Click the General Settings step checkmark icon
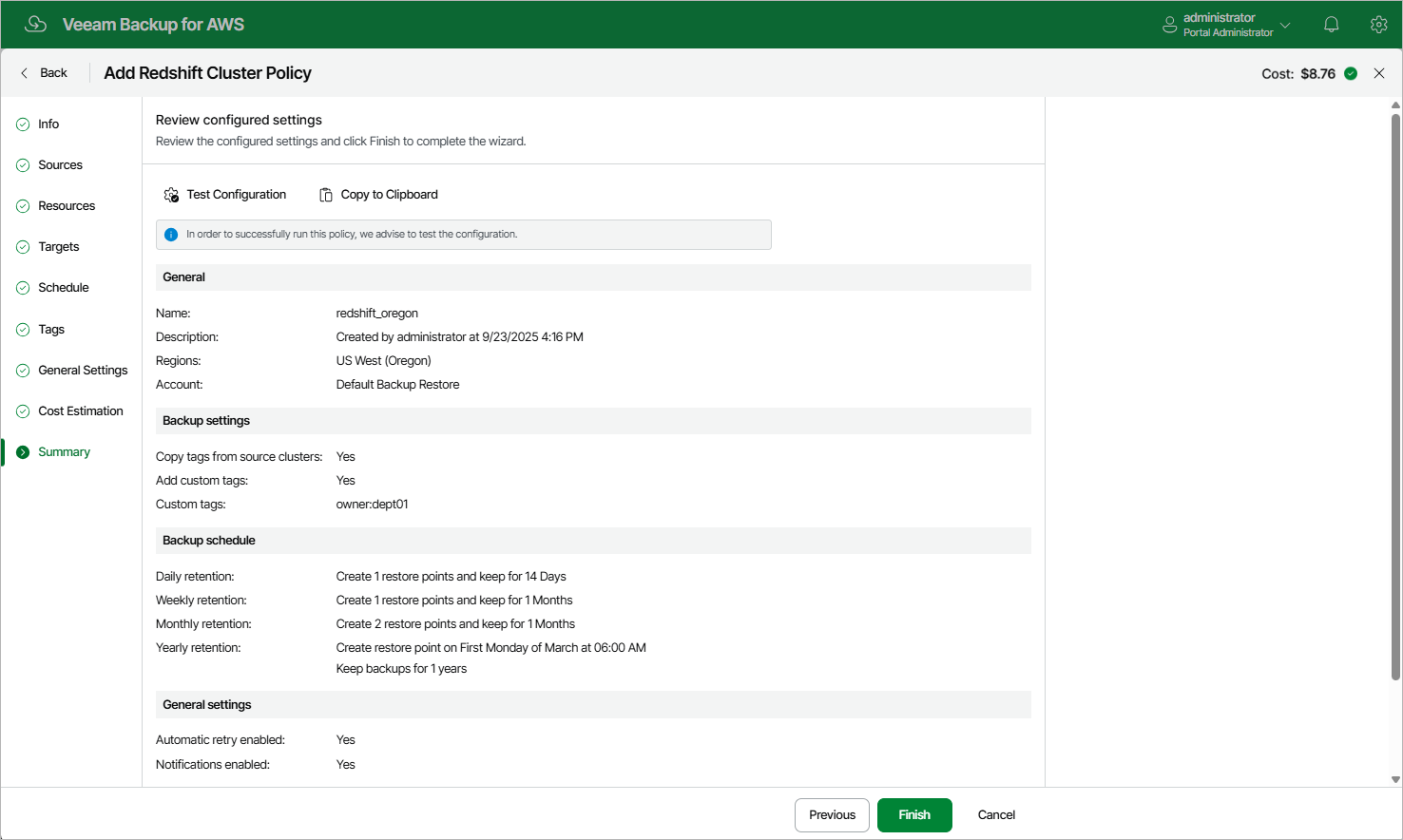Image resolution: width=1403 pixels, height=840 pixels. pyautogui.click(x=23, y=371)
